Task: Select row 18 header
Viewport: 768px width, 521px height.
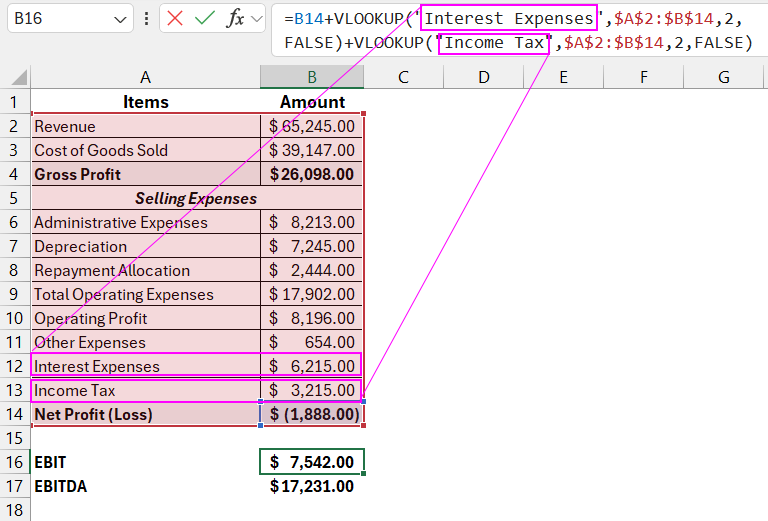Action: pos(14,510)
